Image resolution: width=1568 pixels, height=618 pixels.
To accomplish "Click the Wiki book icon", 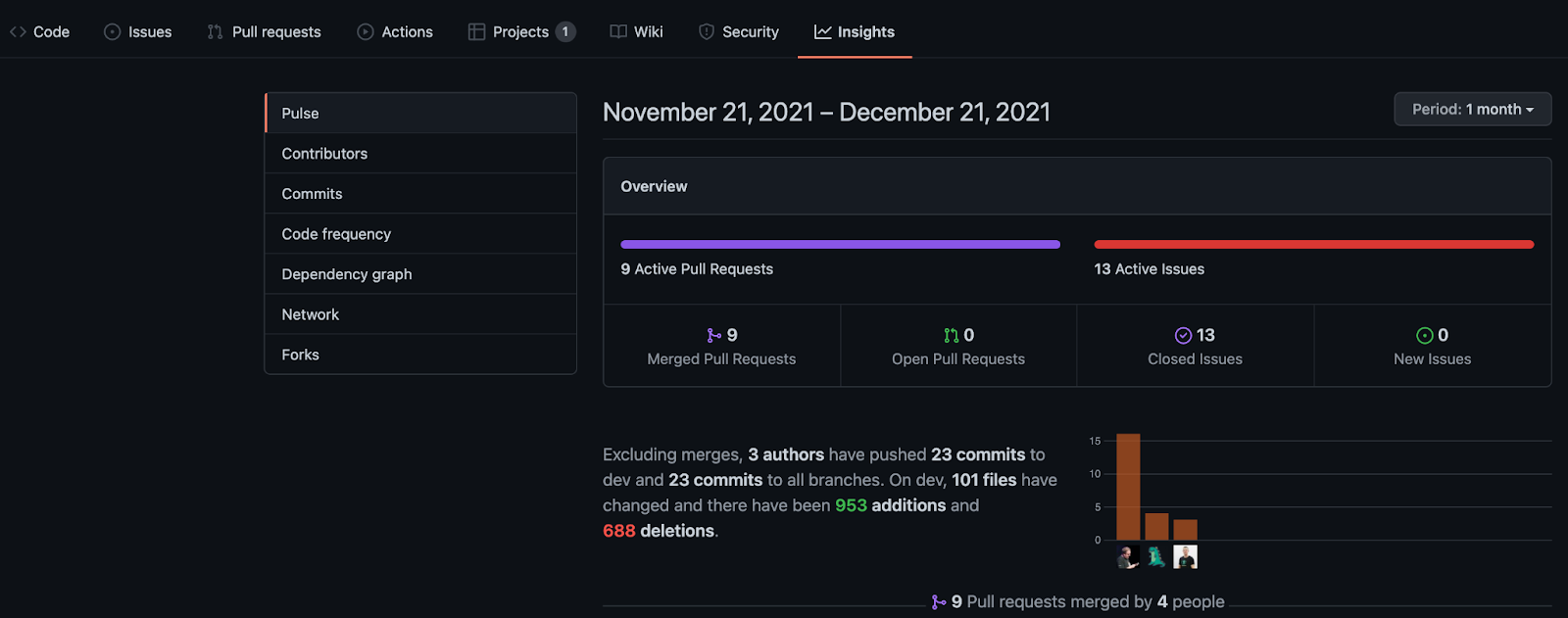I will pyautogui.click(x=618, y=32).
